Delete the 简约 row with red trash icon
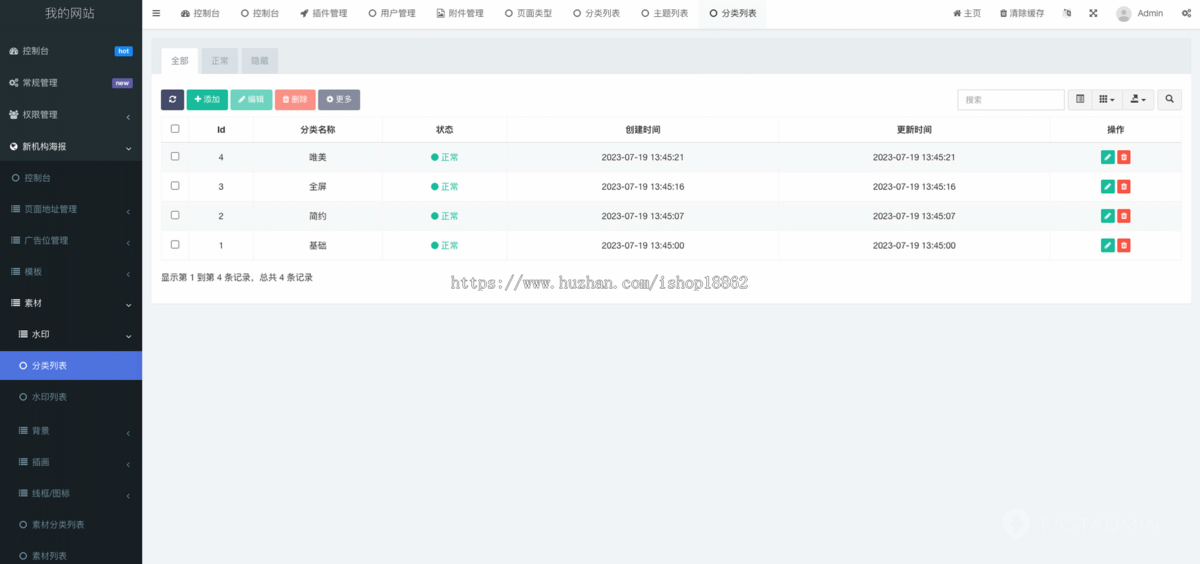The image size is (1200, 564). (x=1124, y=216)
